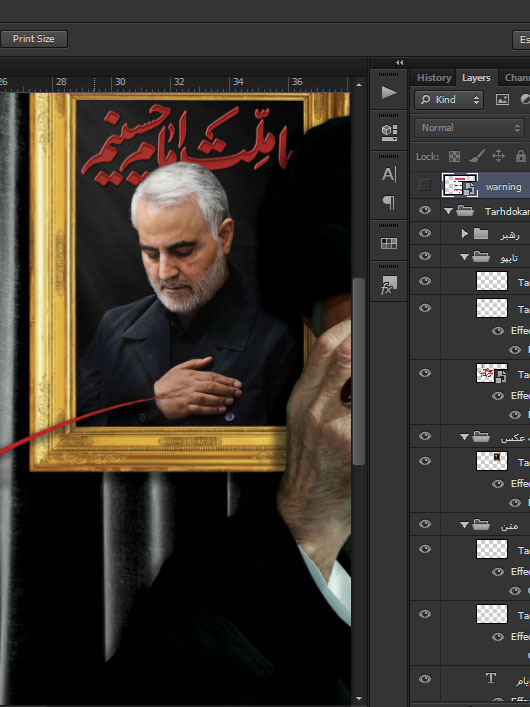Select the Layers tab
The height and width of the screenshot is (707, 530).
[476, 78]
